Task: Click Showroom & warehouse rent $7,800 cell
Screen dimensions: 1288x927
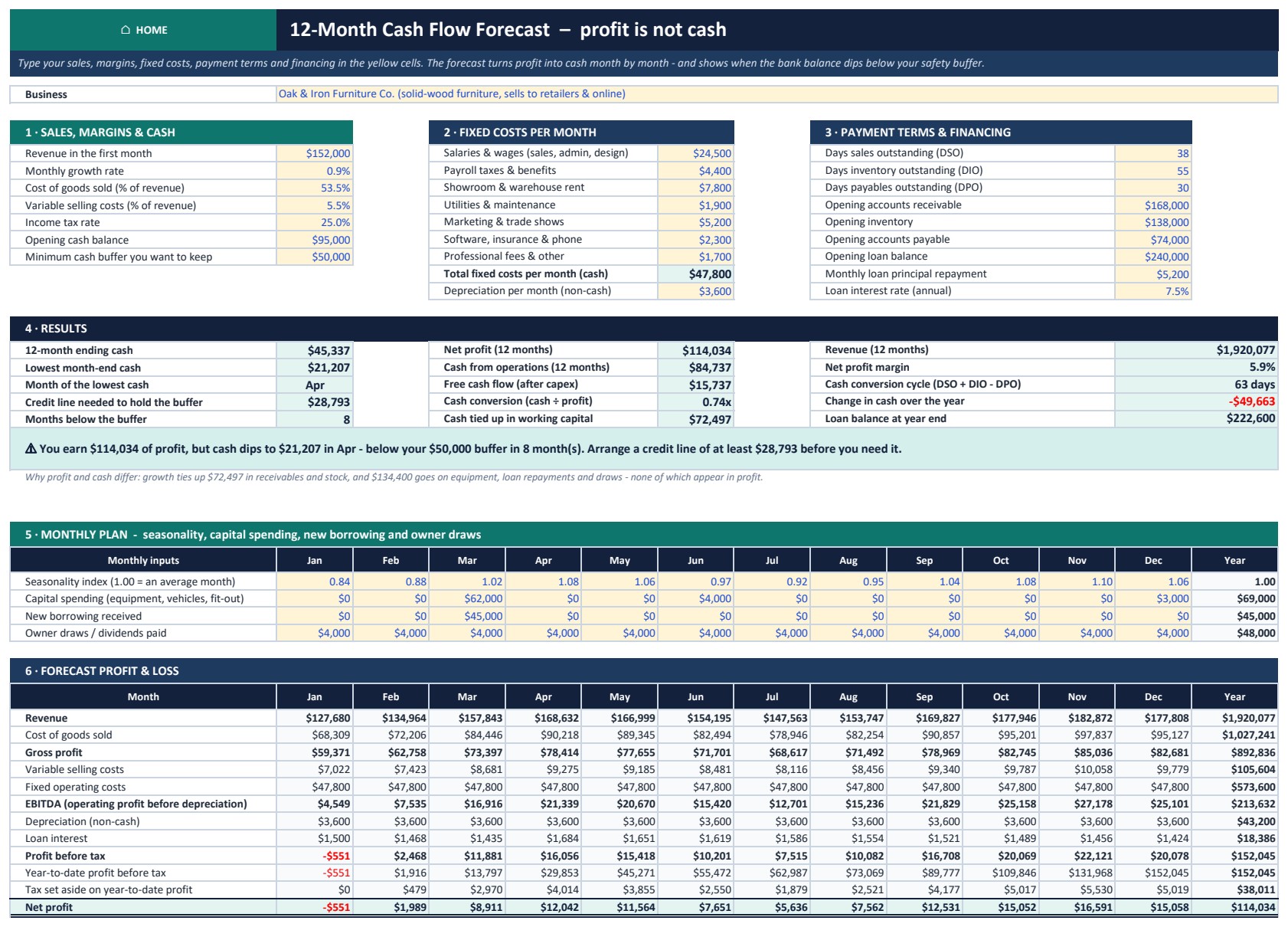Action: click(x=695, y=188)
